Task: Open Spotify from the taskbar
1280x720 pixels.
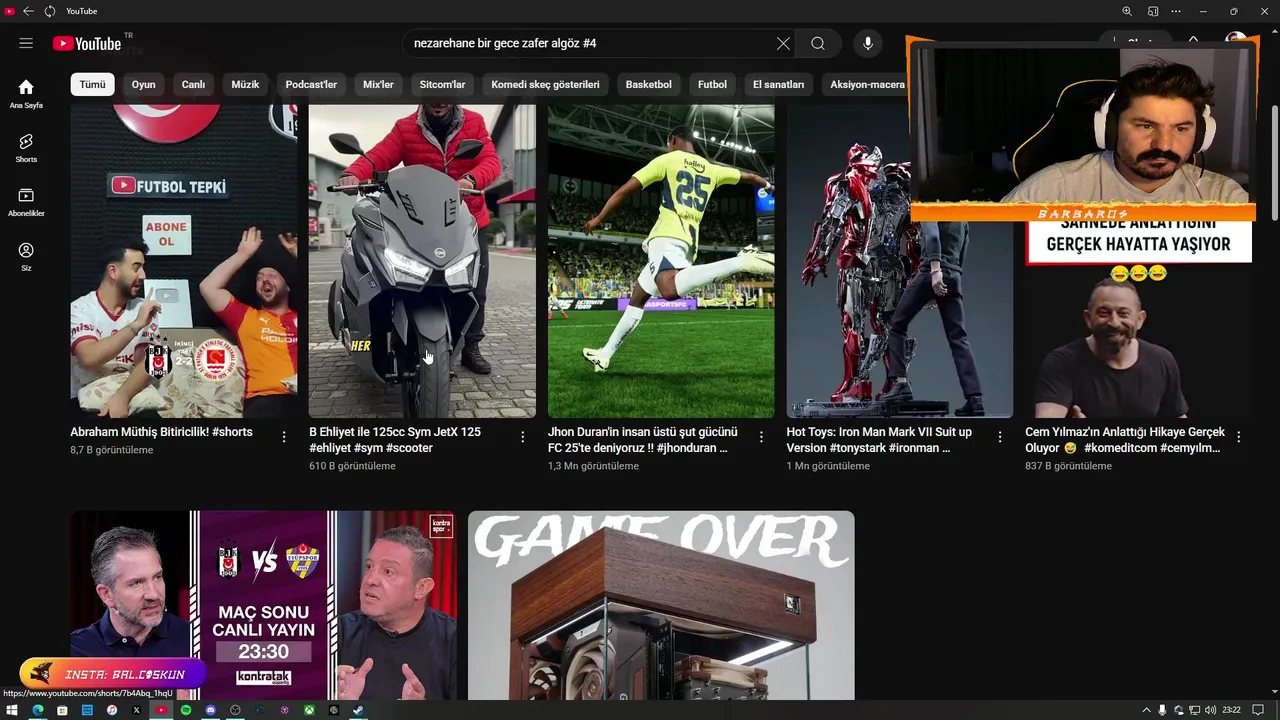Action: tap(186, 710)
